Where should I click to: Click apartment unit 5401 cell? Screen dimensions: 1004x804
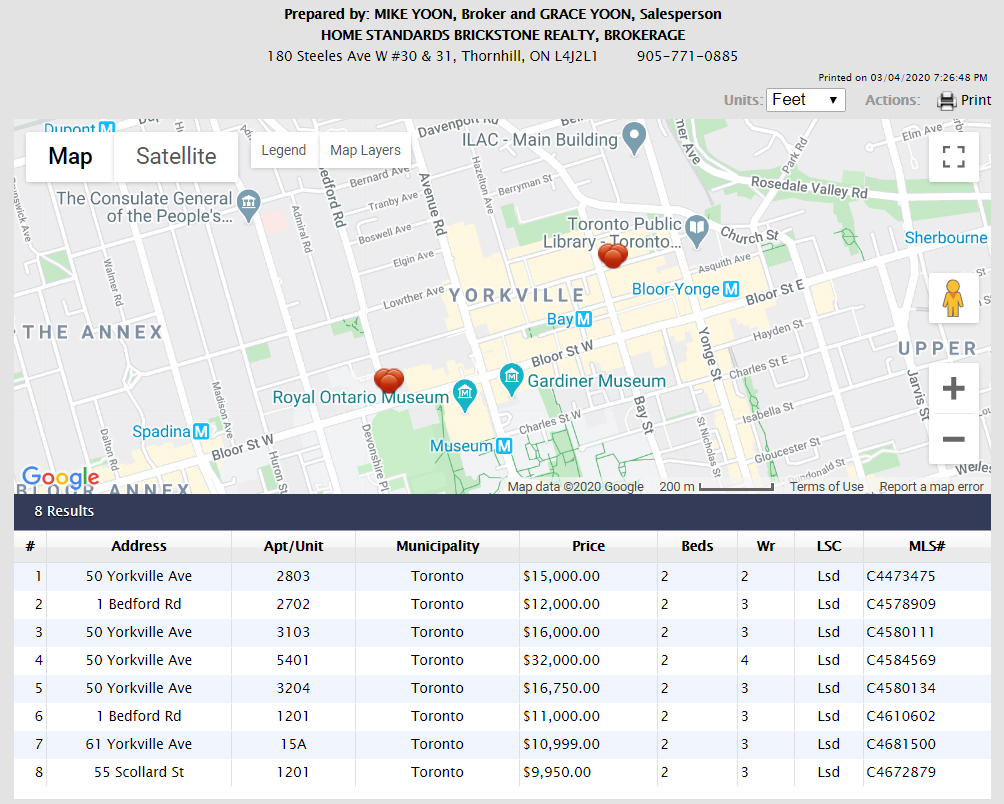(293, 660)
